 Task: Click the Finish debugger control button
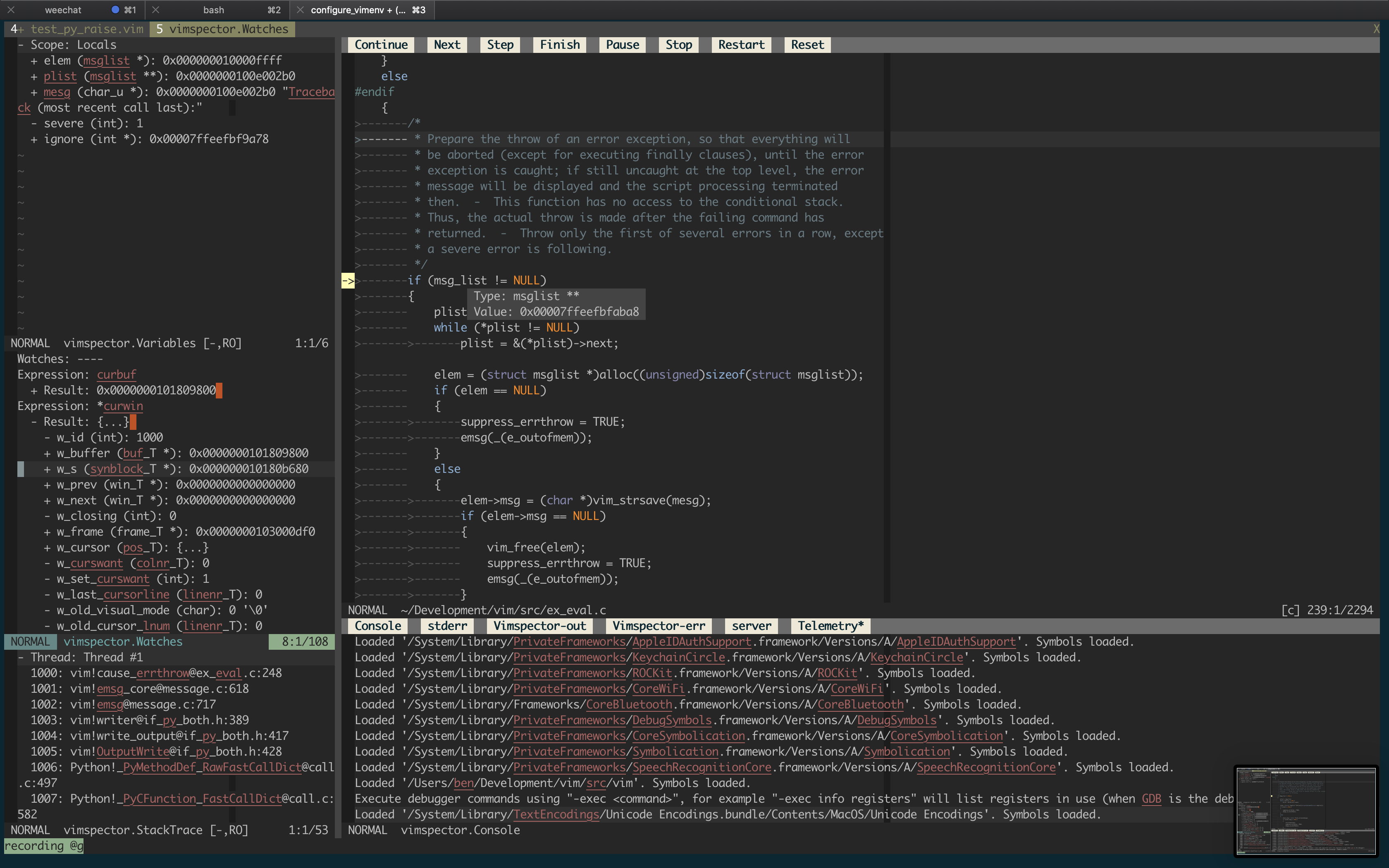pos(558,43)
